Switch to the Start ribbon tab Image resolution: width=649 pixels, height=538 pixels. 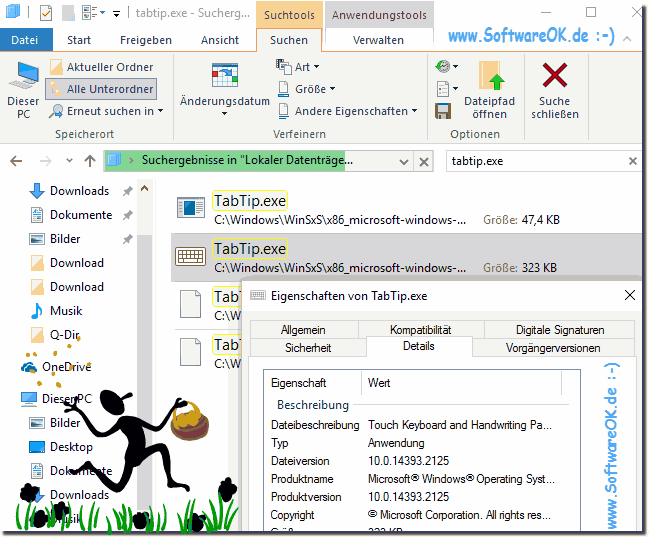pyautogui.click(x=79, y=40)
